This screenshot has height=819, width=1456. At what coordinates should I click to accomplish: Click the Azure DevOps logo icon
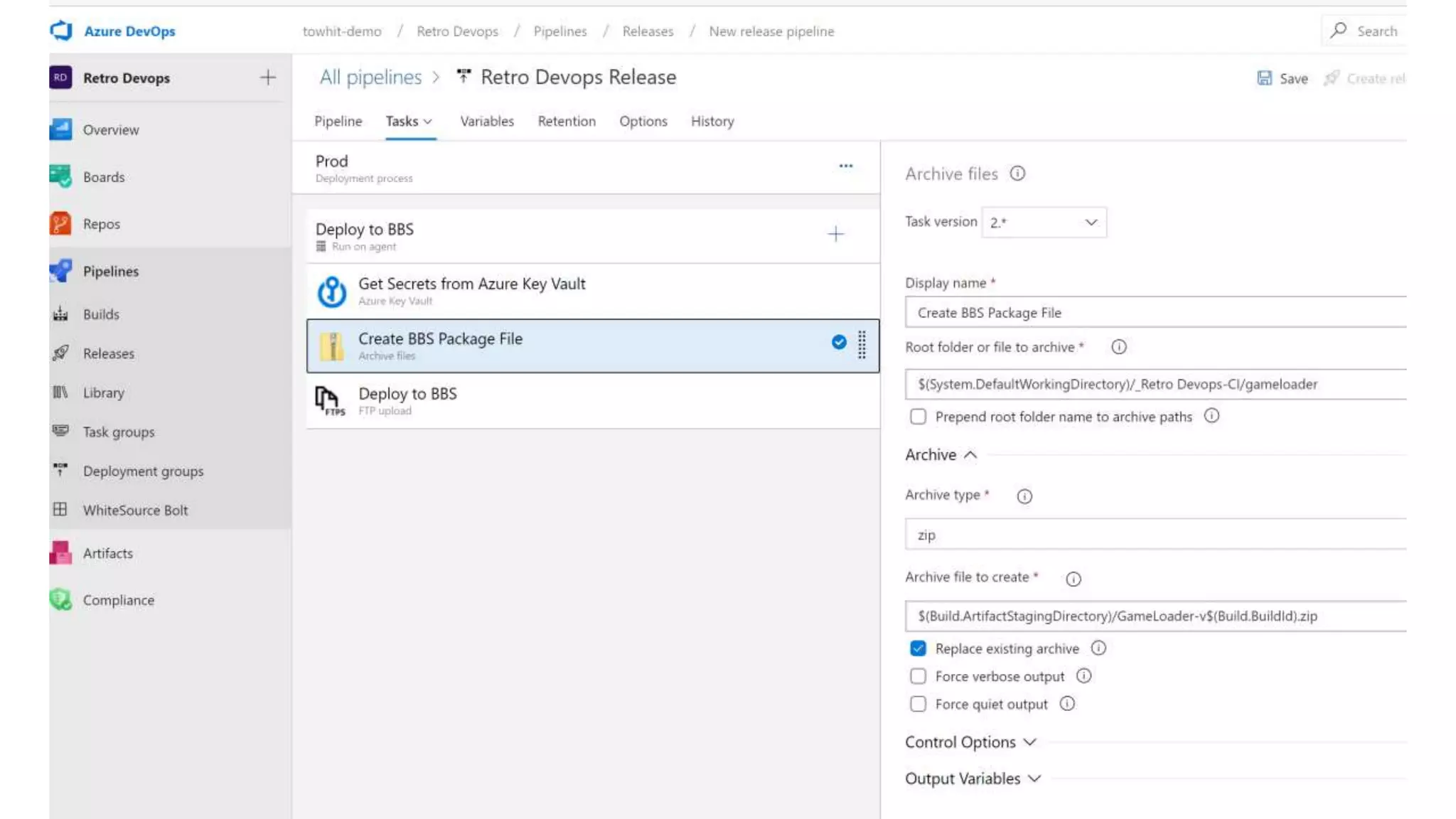pos(61,31)
